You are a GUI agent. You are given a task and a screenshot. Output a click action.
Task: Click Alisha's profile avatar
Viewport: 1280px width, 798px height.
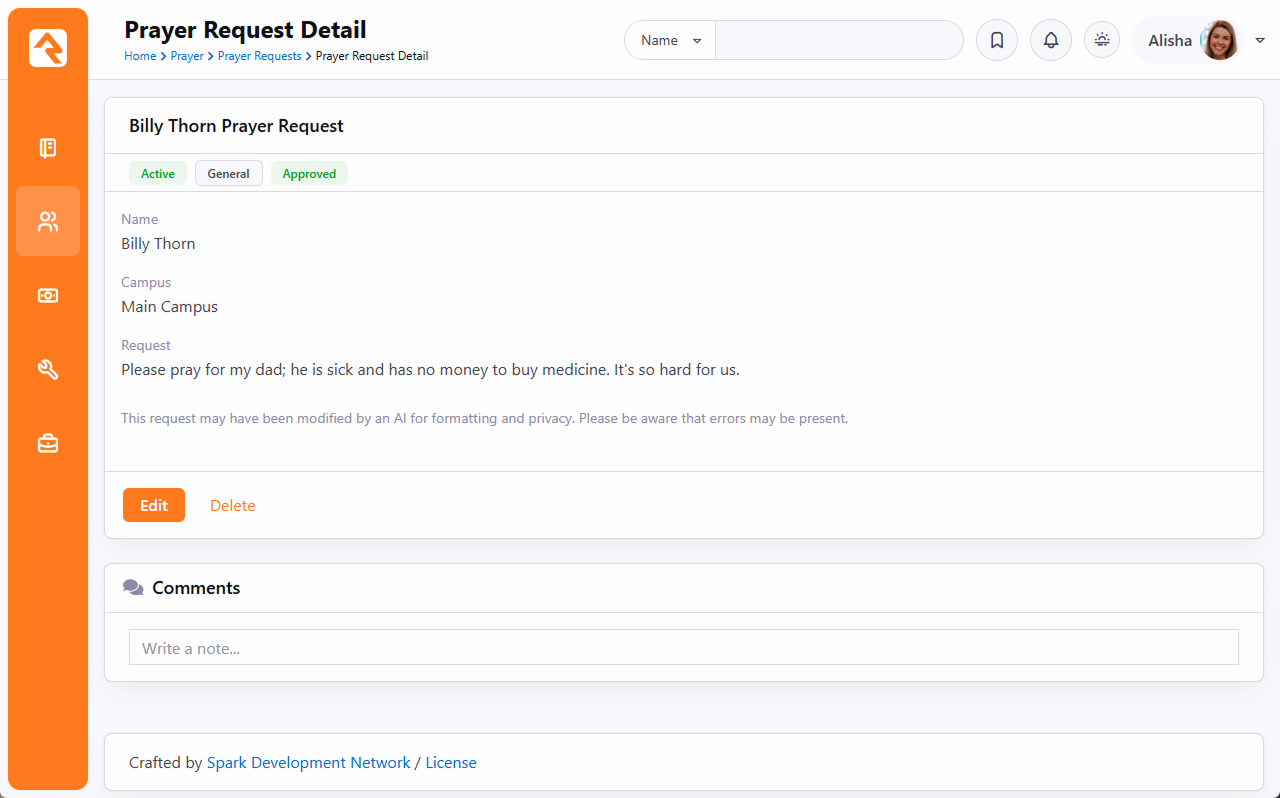pos(1219,41)
